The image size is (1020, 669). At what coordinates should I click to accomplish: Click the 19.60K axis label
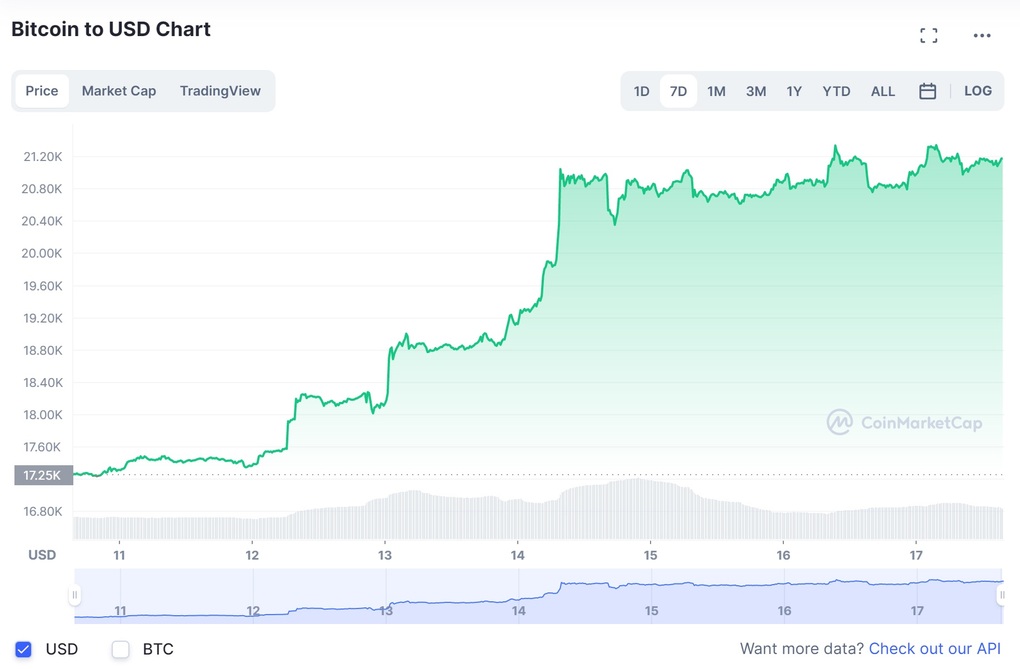tap(43, 286)
